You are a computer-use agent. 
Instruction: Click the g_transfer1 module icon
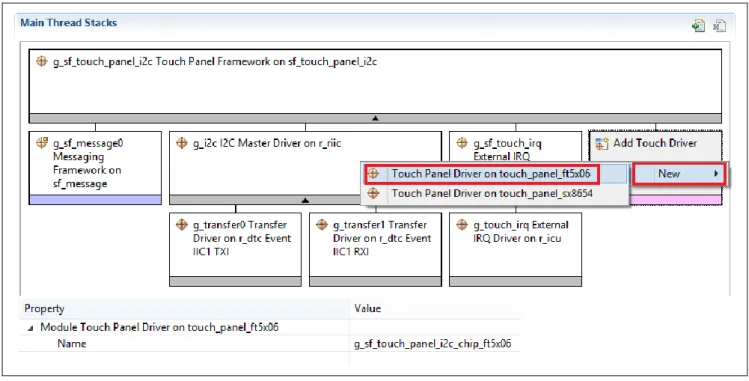pos(321,224)
